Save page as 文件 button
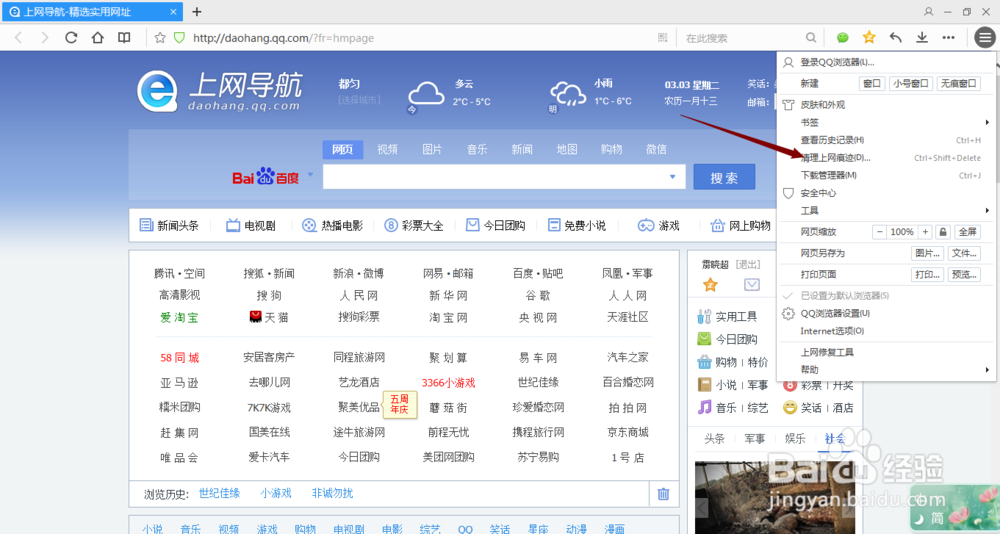1000x534 pixels. pyautogui.click(x=964, y=253)
